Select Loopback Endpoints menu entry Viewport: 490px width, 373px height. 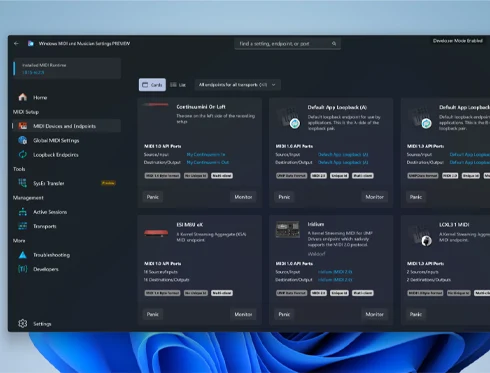pos(67,155)
